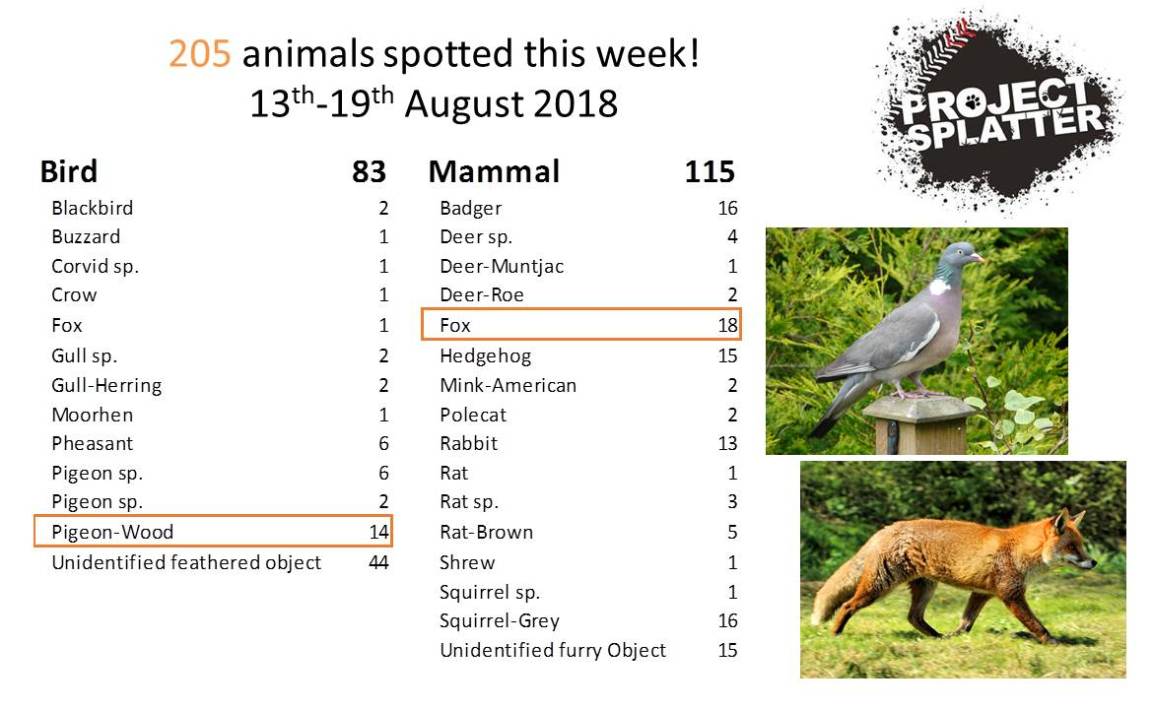Click the Gull-Herring entry
This screenshot has width=1154, height=709.
[106, 385]
